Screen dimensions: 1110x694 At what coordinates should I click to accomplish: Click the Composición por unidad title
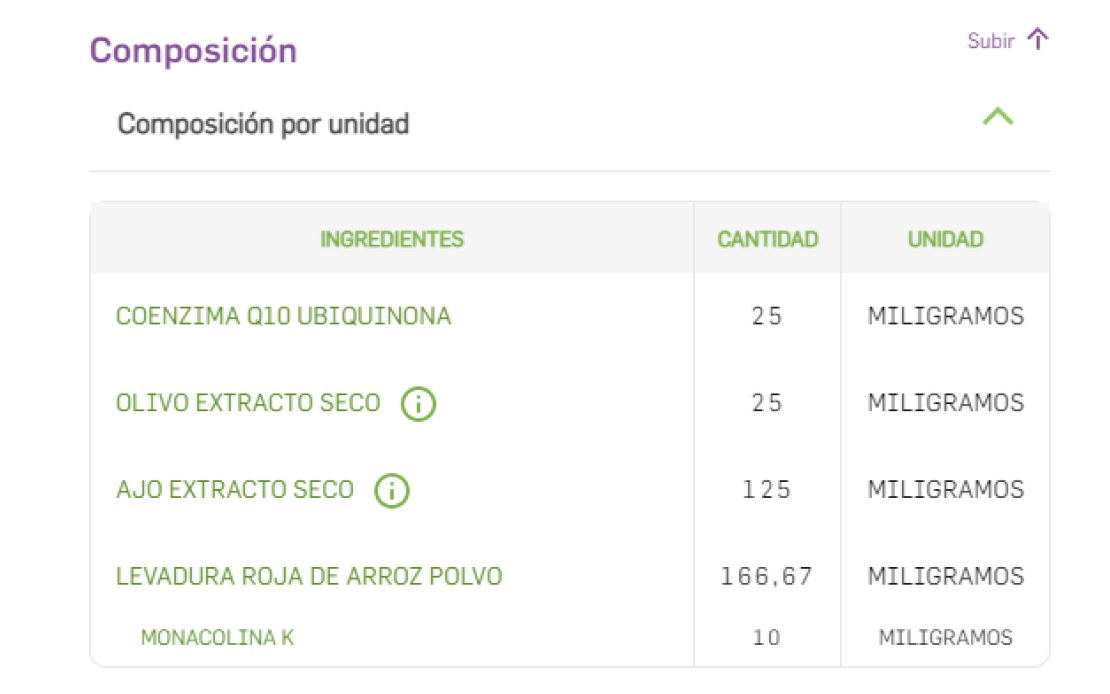263,125
